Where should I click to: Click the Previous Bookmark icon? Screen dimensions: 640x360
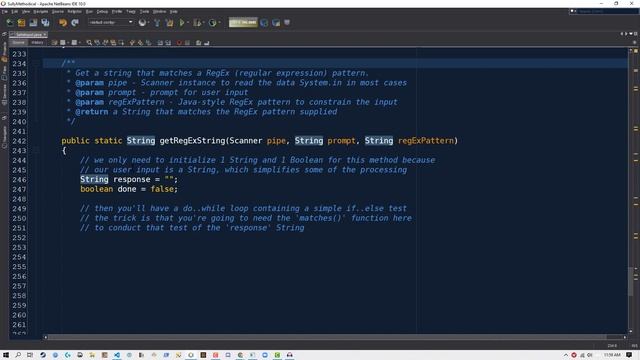pos(132,42)
